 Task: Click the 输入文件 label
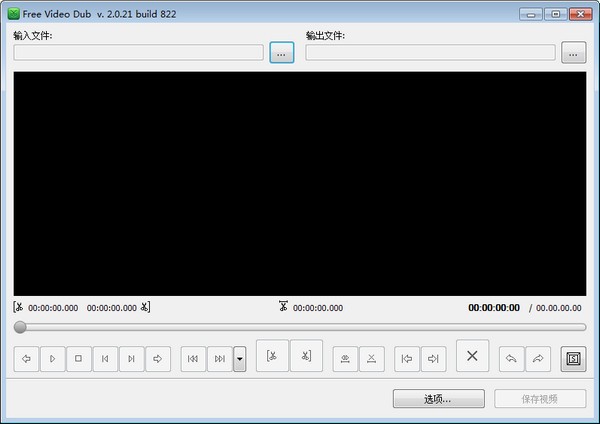coord(33,36)
